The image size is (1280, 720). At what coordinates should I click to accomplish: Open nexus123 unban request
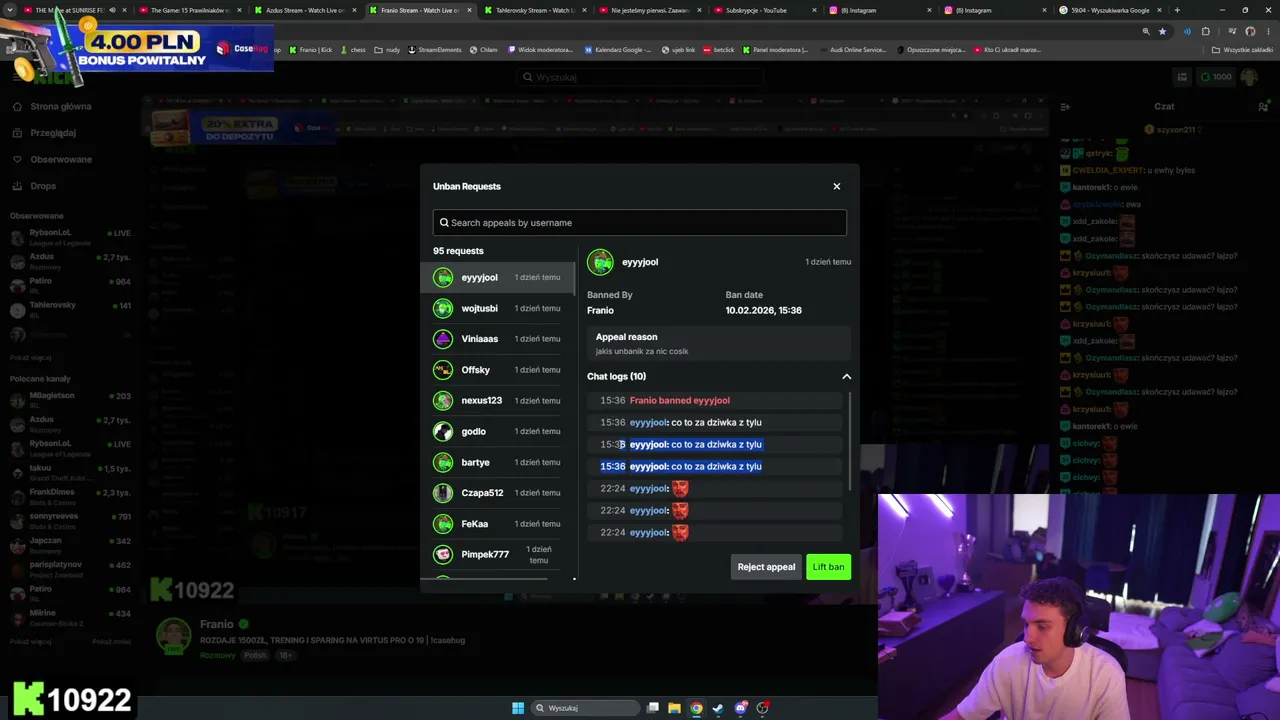497,400
